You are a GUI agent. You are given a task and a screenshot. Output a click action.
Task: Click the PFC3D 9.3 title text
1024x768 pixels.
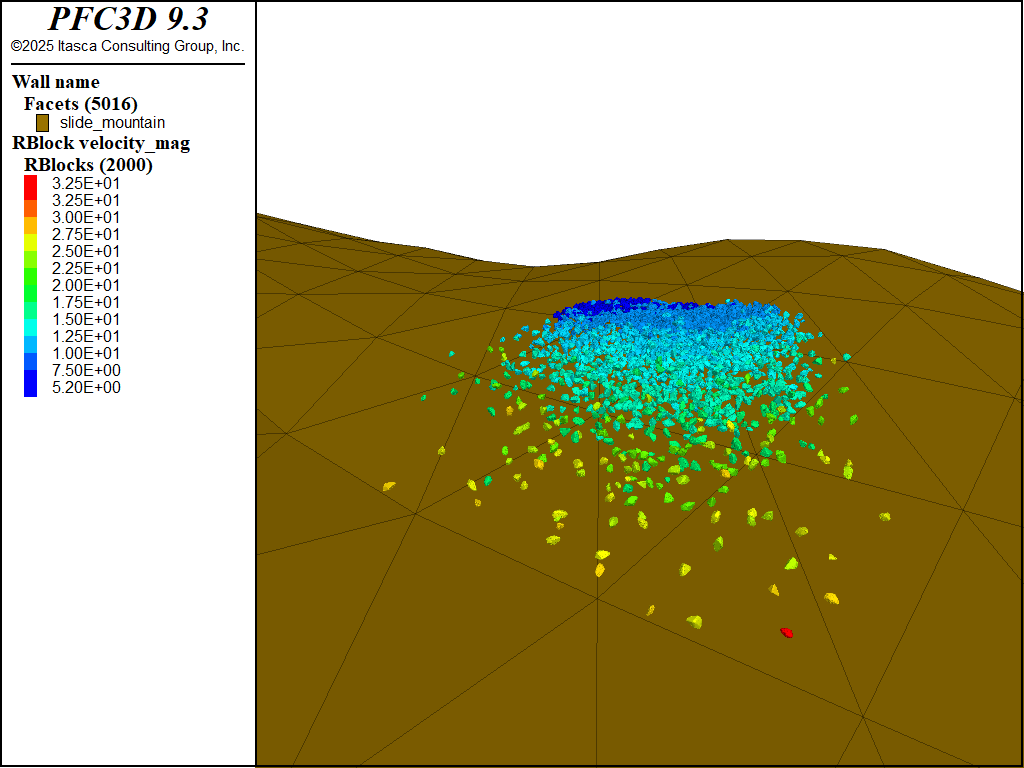click(127, 20)
